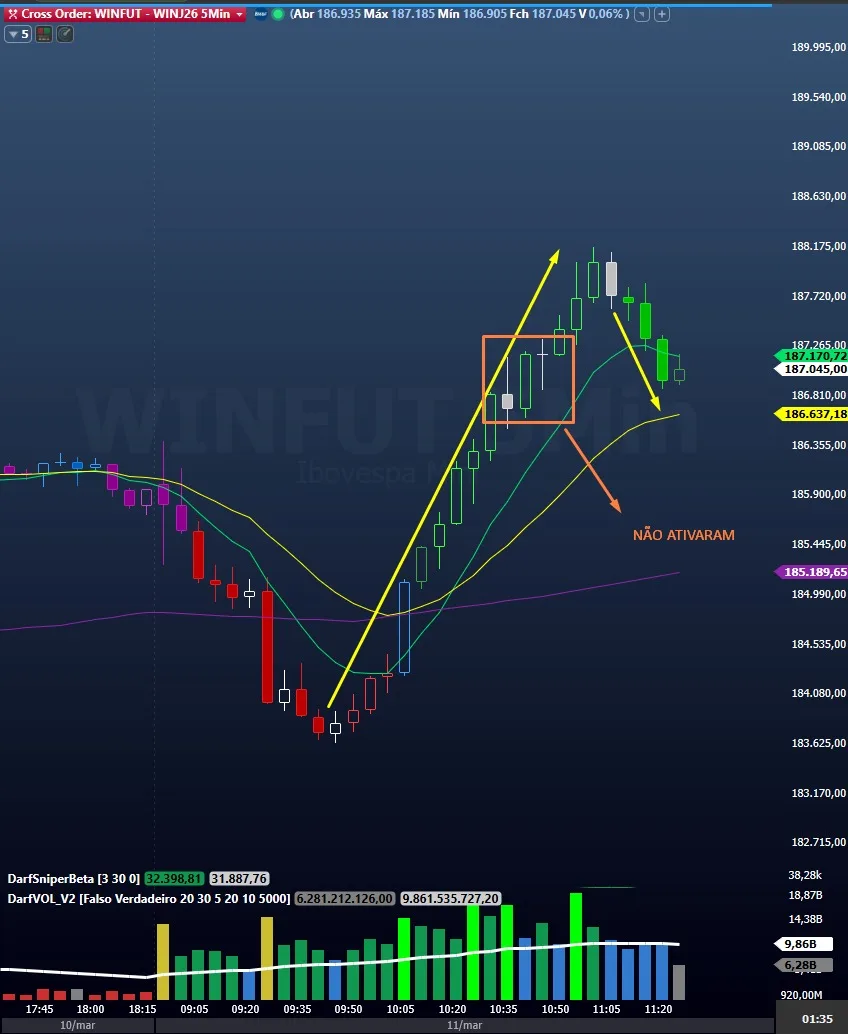Click the 01:35 candle countdown timer
The image size is (848, 1034).
click(817, 1019)
